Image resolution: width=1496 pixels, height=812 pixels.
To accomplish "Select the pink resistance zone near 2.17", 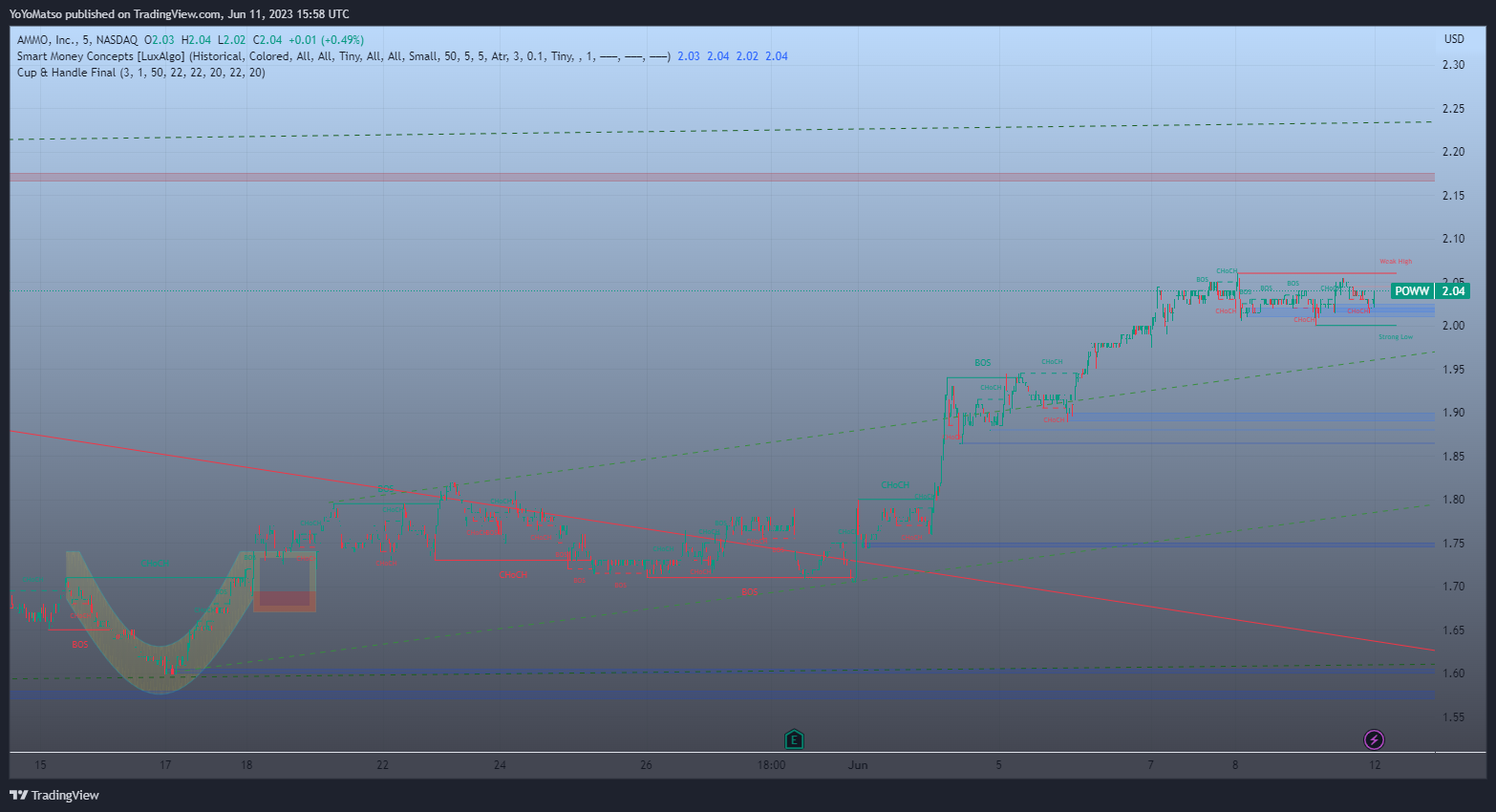I will click(722, 177).
